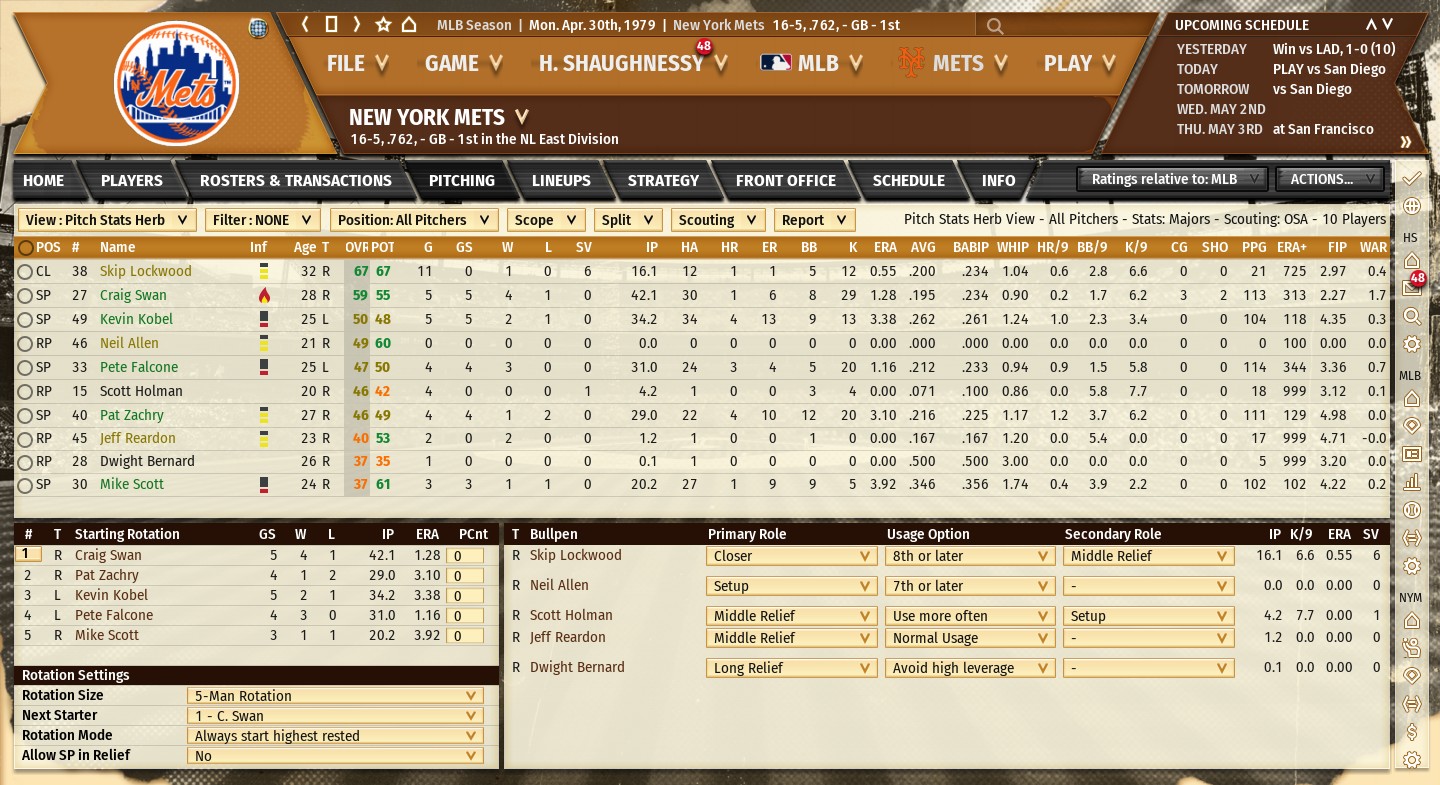Screen dimensions: 1440x785
Task: Select the radio button for Mike Scott
Action: tap(24, 485)
